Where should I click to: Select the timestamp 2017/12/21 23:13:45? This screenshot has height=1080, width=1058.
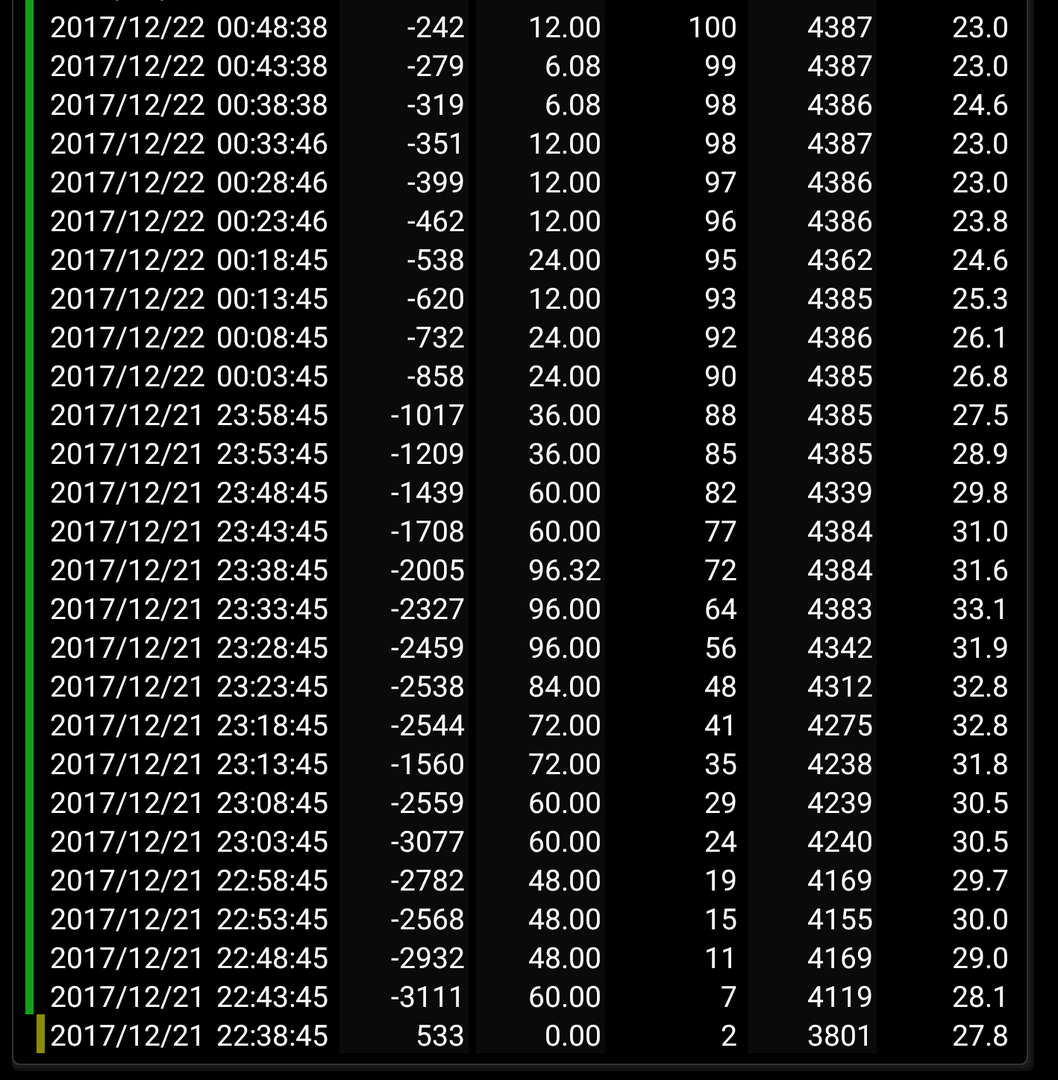189,765
